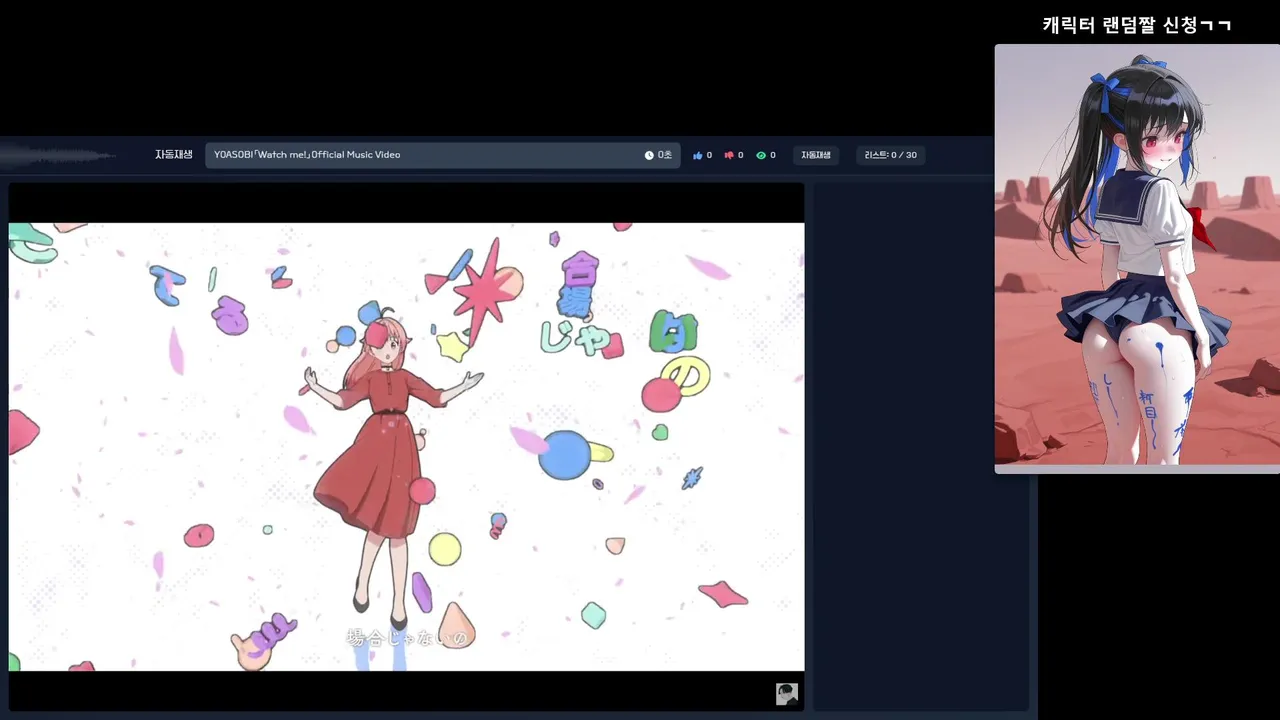Open the 리스트: 0 / 30 playlist counter
Image resolution: width=1280 pixels, height=720 pixels.
(x=891, y=155)
